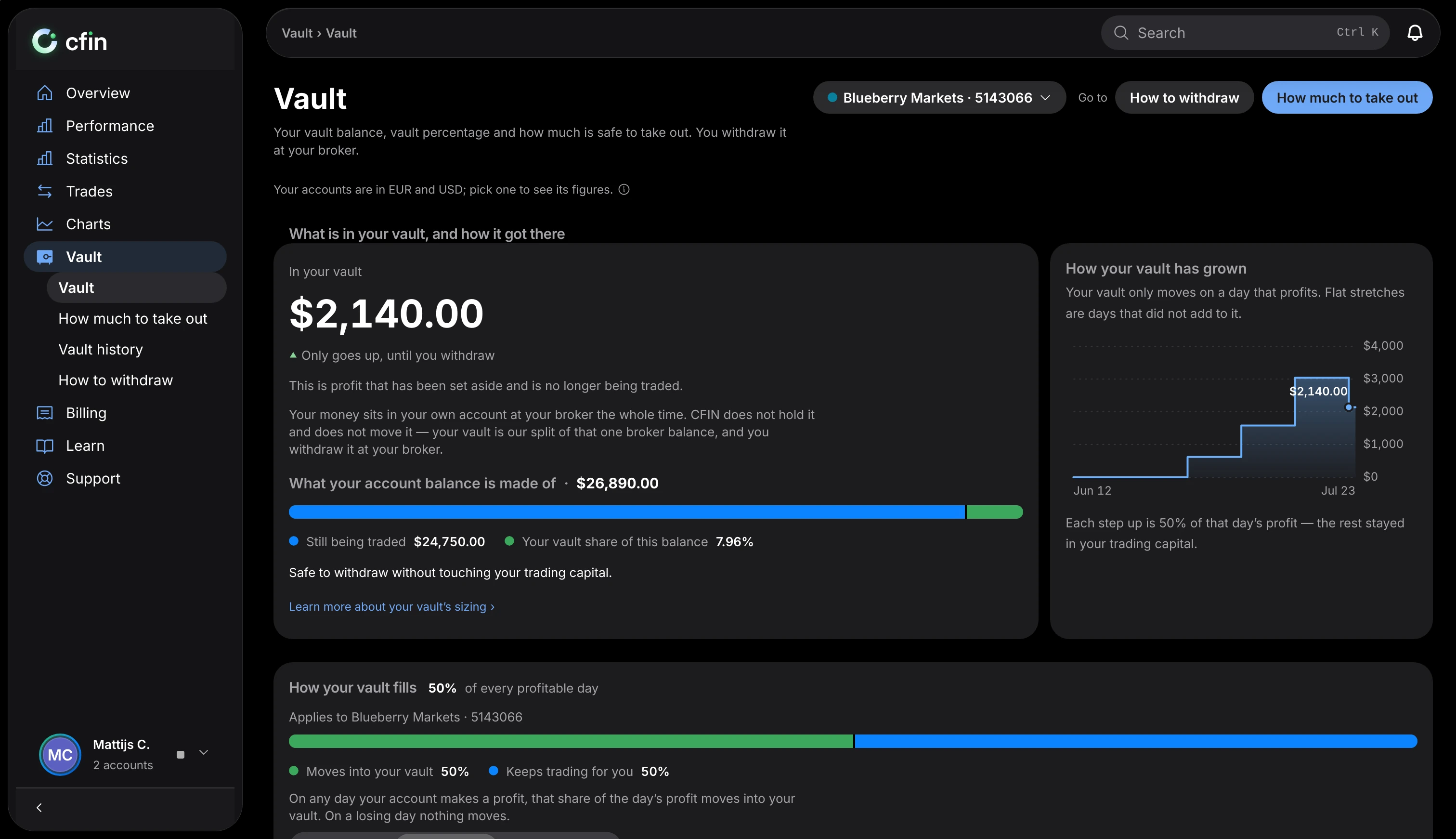Open Performance via bar chart icon

[x=45, y=126]
